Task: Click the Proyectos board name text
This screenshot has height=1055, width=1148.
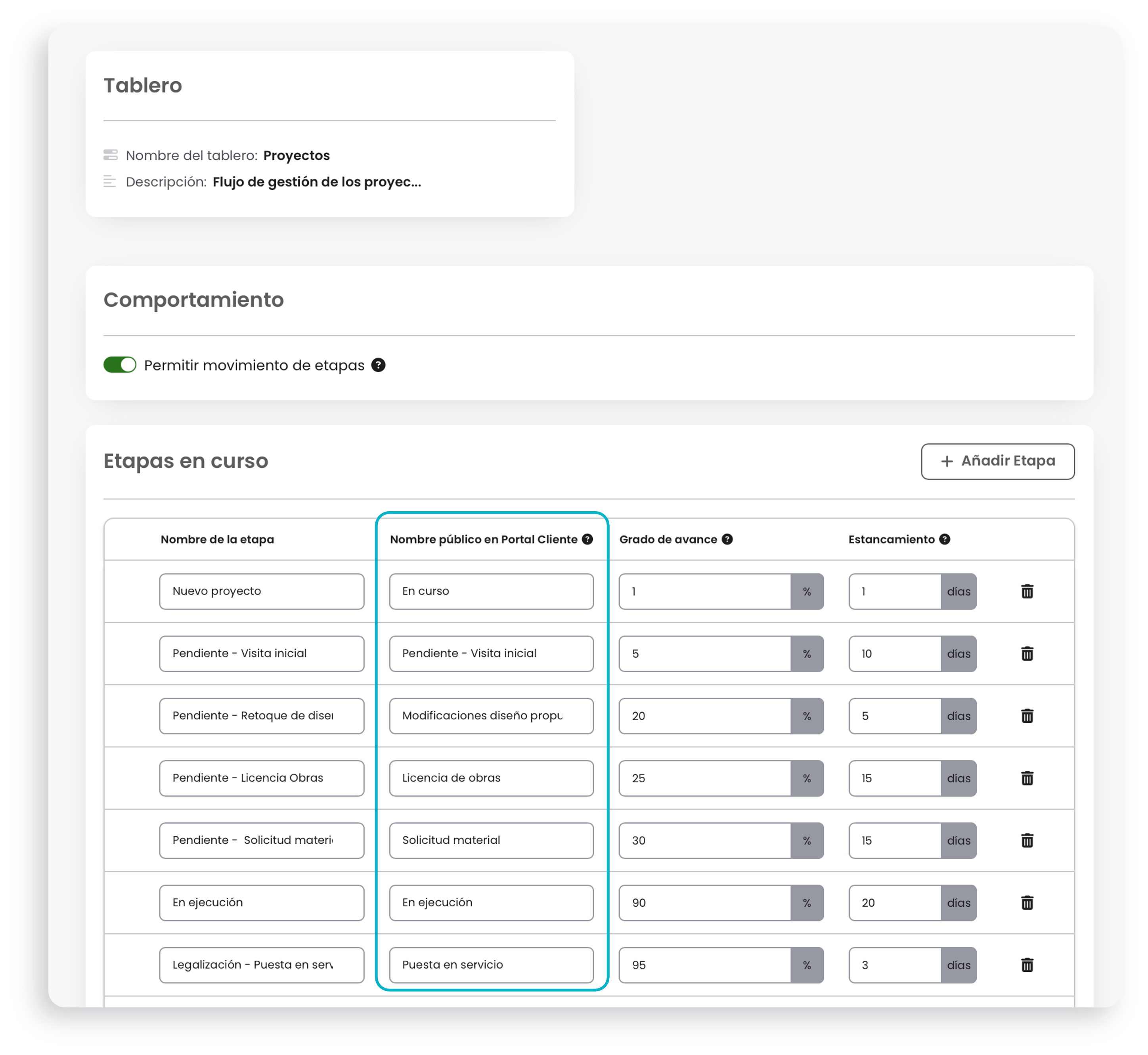Action: coord(297,155)
